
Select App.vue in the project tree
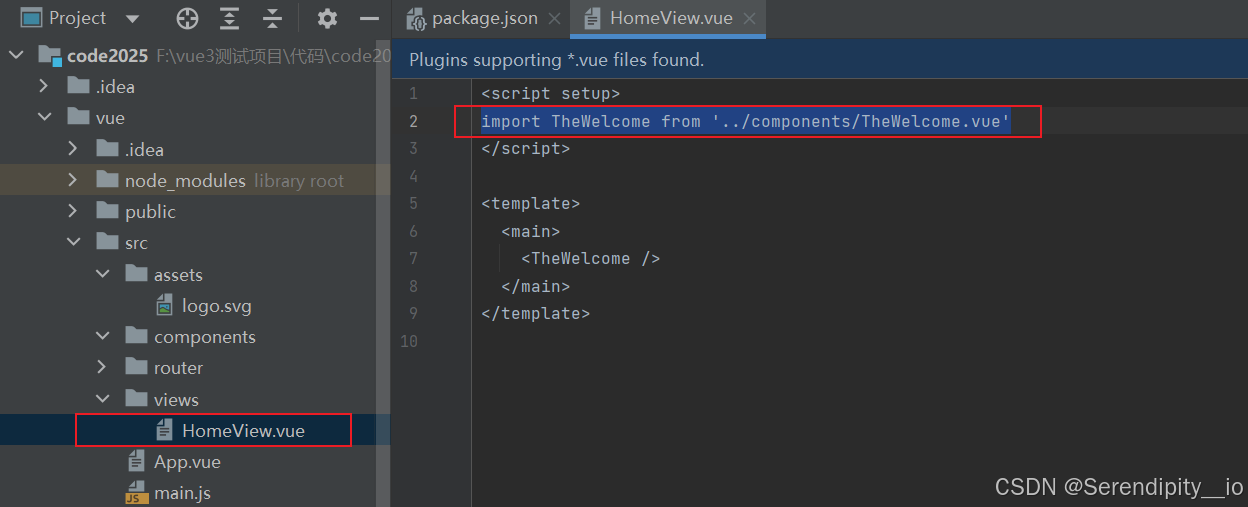(x=195, y=462)
